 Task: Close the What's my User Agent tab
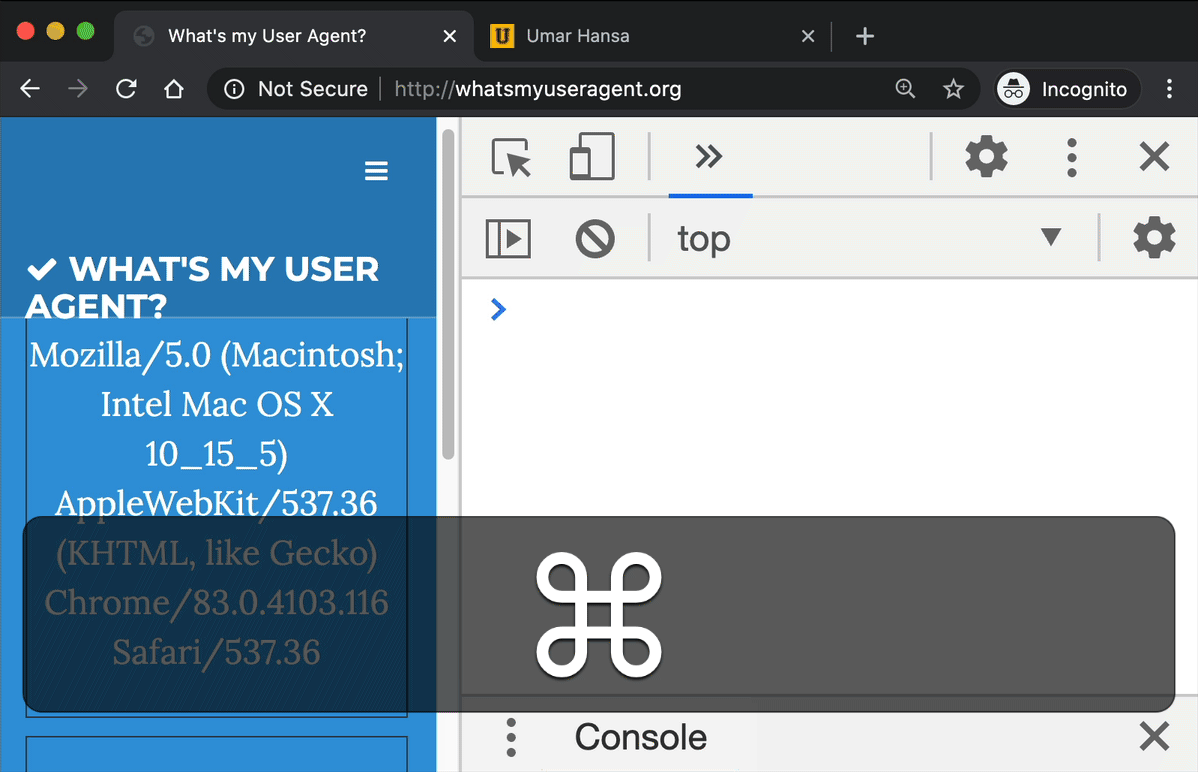click(x=449, y=36)
